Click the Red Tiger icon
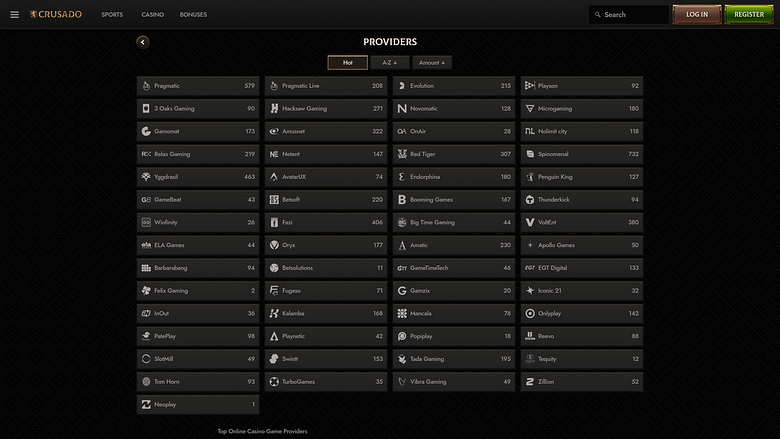 coord(402,154)
